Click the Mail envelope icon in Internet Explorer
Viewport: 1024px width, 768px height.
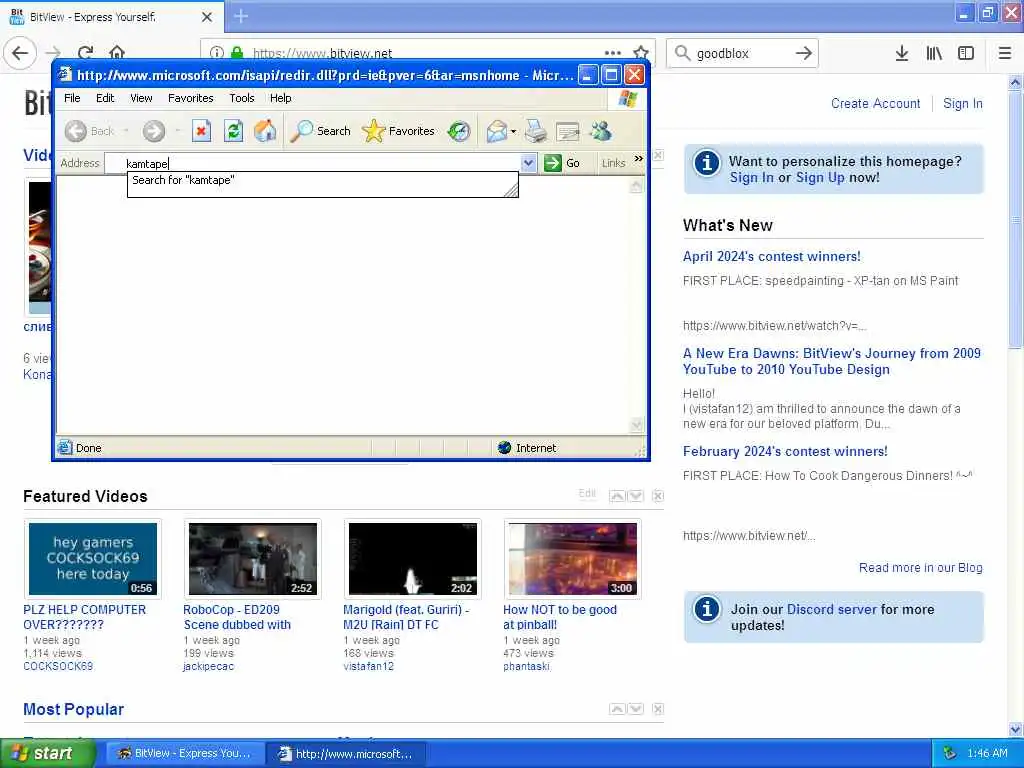(496, 131)
